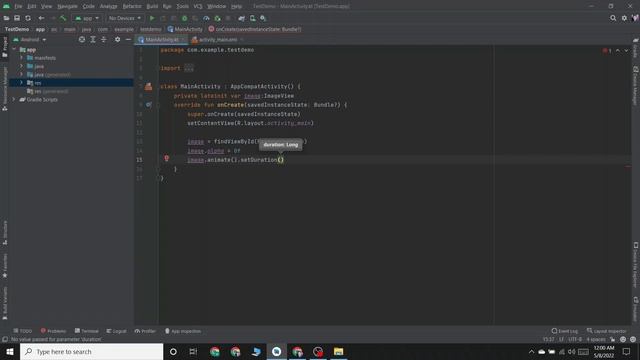Click the error indicator at editor top right

[x=607, y=50]
